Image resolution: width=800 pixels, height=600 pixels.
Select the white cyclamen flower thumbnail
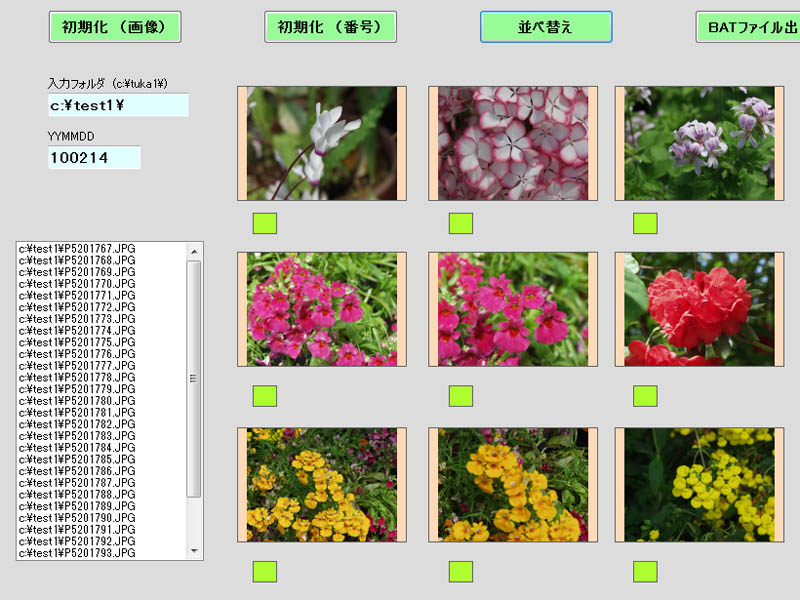[322, 143]
